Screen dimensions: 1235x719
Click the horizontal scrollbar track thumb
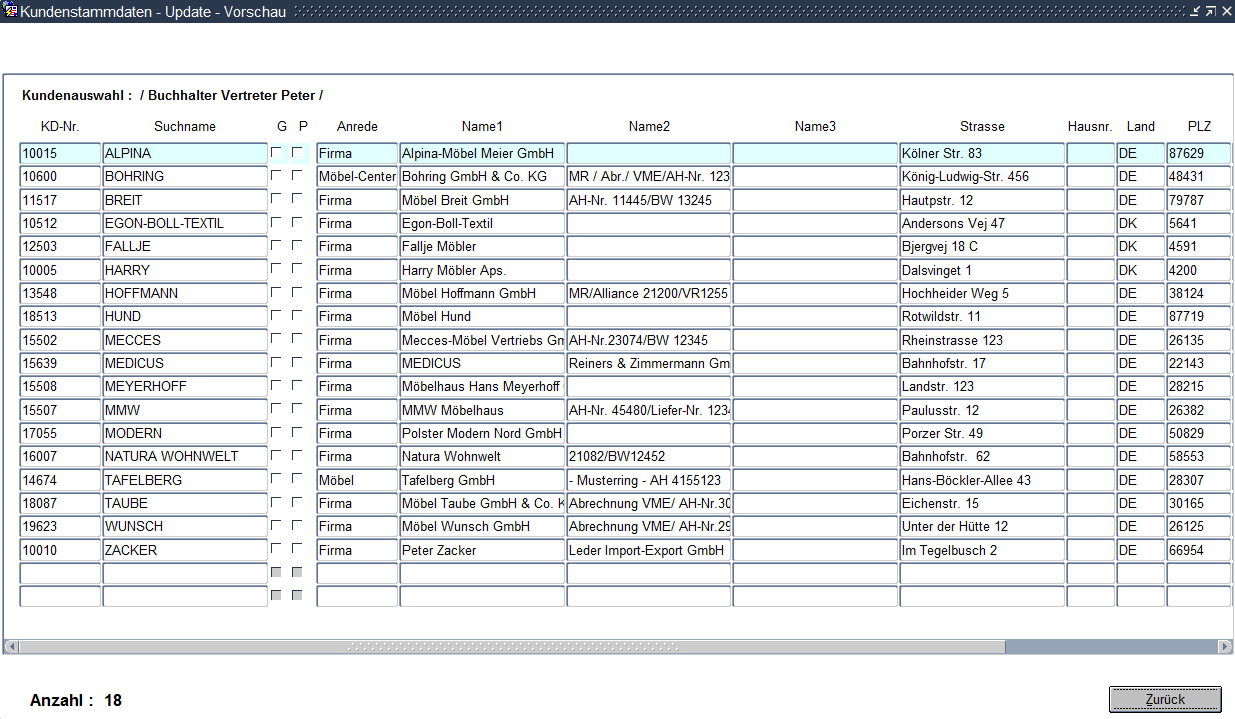510,647
